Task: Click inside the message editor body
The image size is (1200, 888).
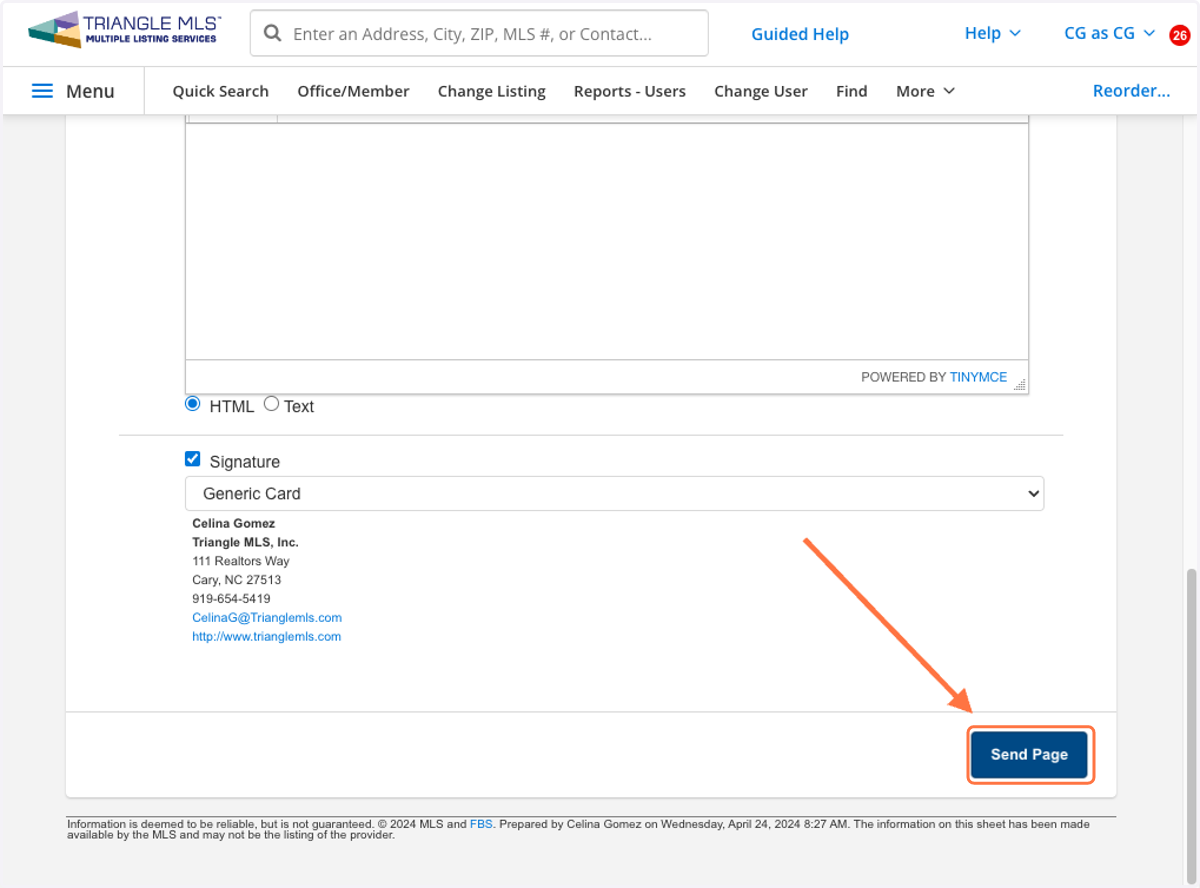Action: click(x=606, y=241)
